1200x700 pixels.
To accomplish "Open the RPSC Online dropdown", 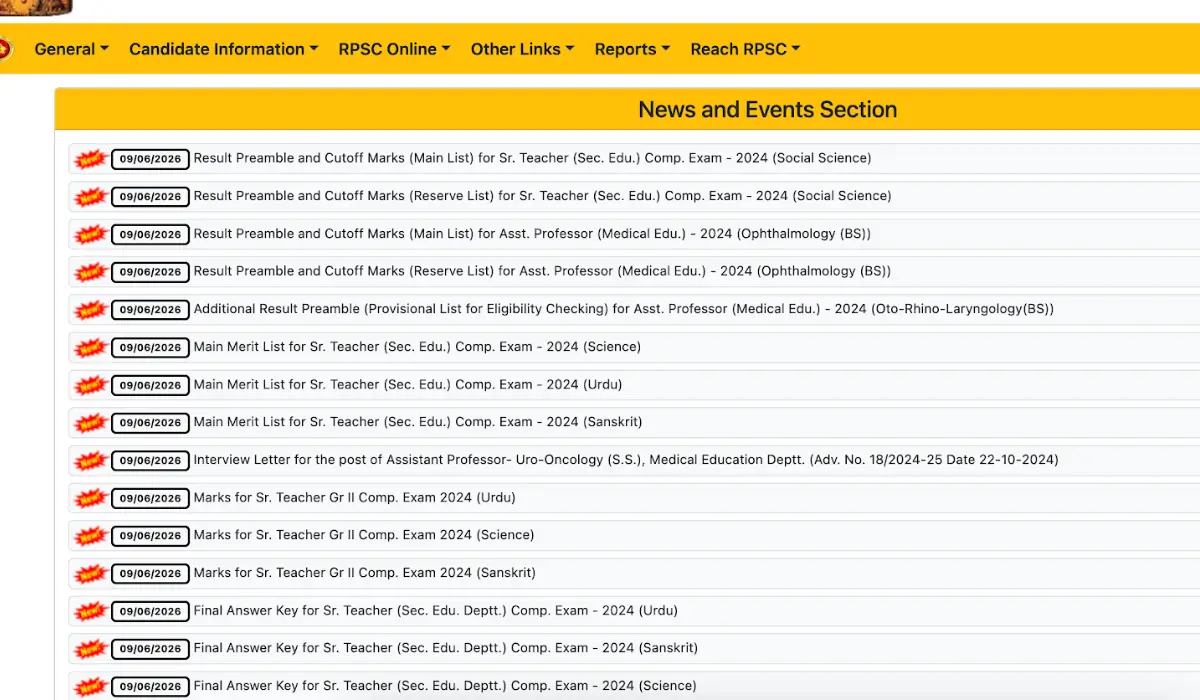I will click(x=394, y=49).
